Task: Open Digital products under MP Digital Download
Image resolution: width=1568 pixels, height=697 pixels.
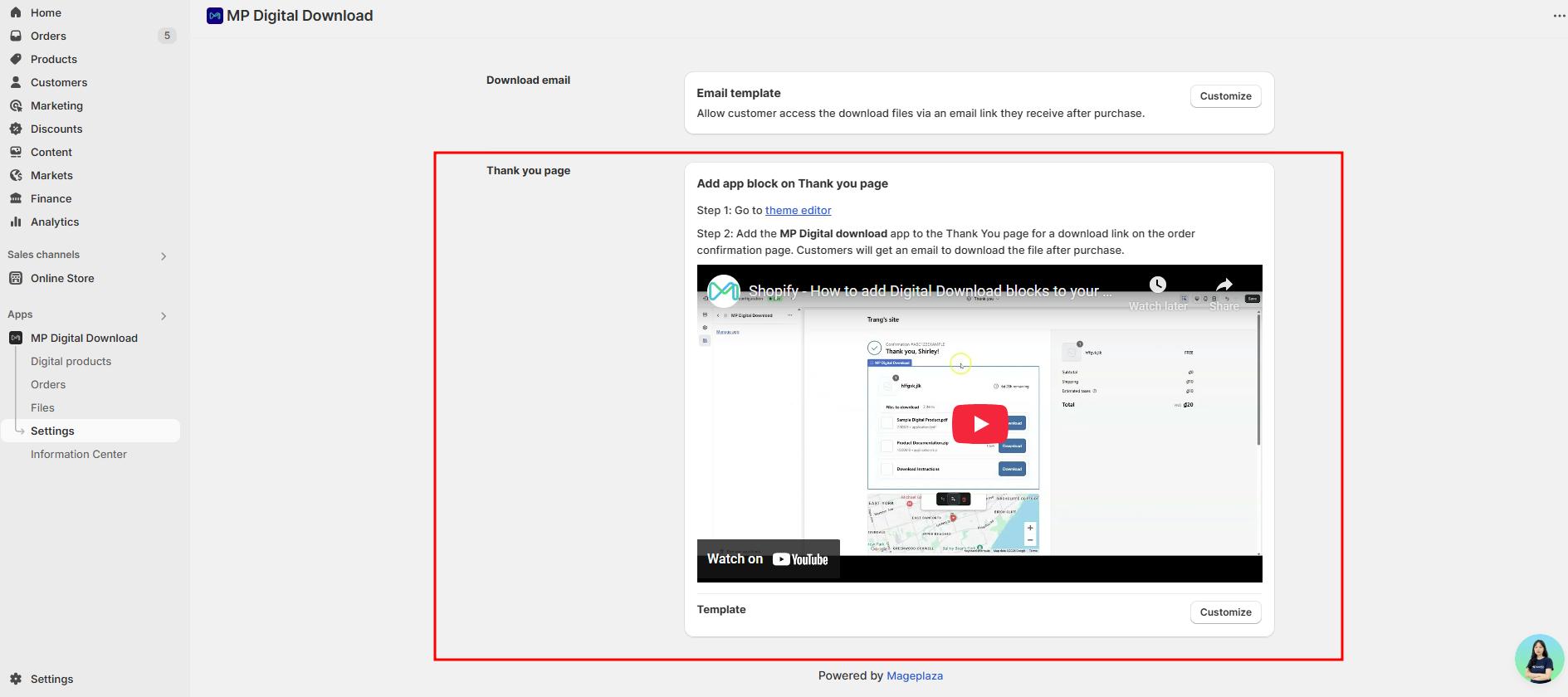Action: [71, 361]
